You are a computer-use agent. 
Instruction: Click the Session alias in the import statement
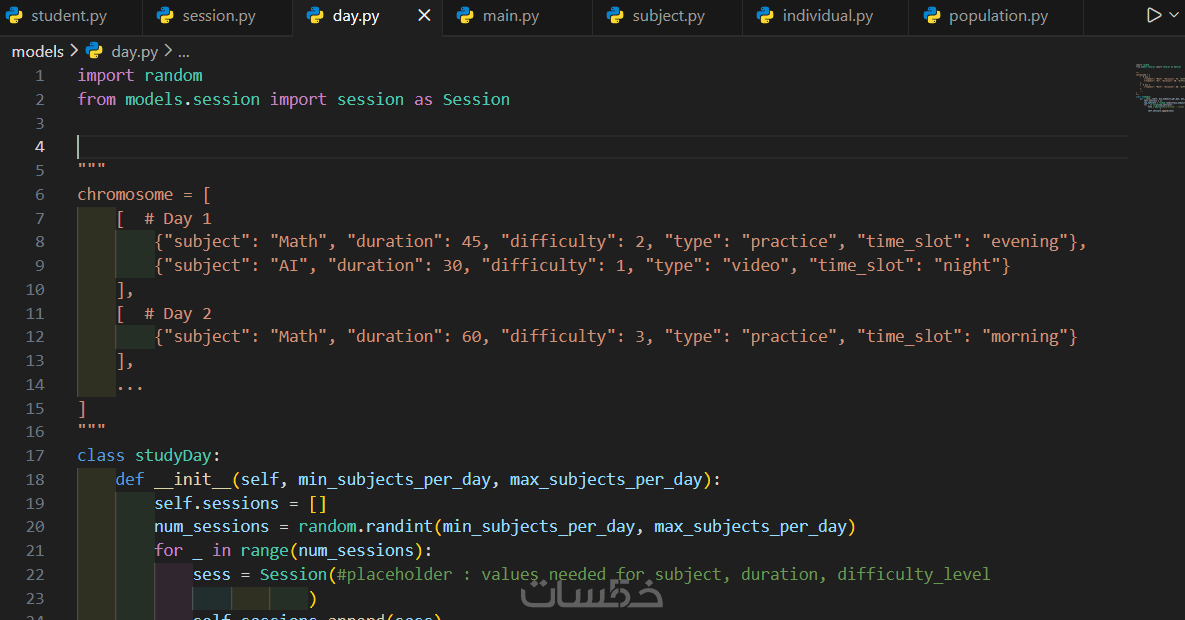pos(476,99)
